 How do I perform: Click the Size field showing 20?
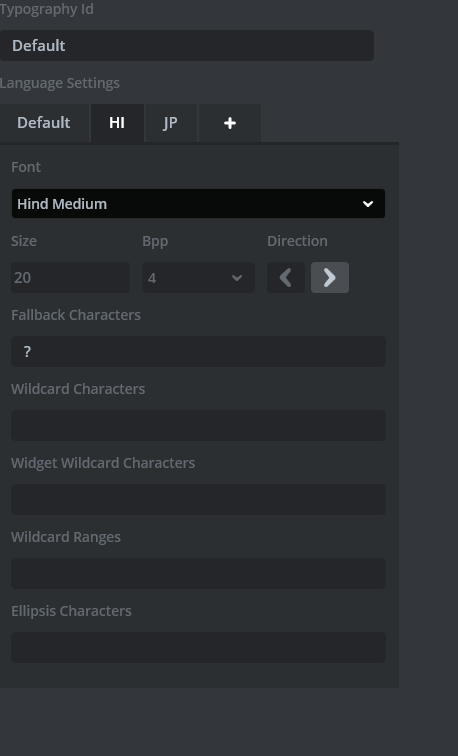pos(70,278)
